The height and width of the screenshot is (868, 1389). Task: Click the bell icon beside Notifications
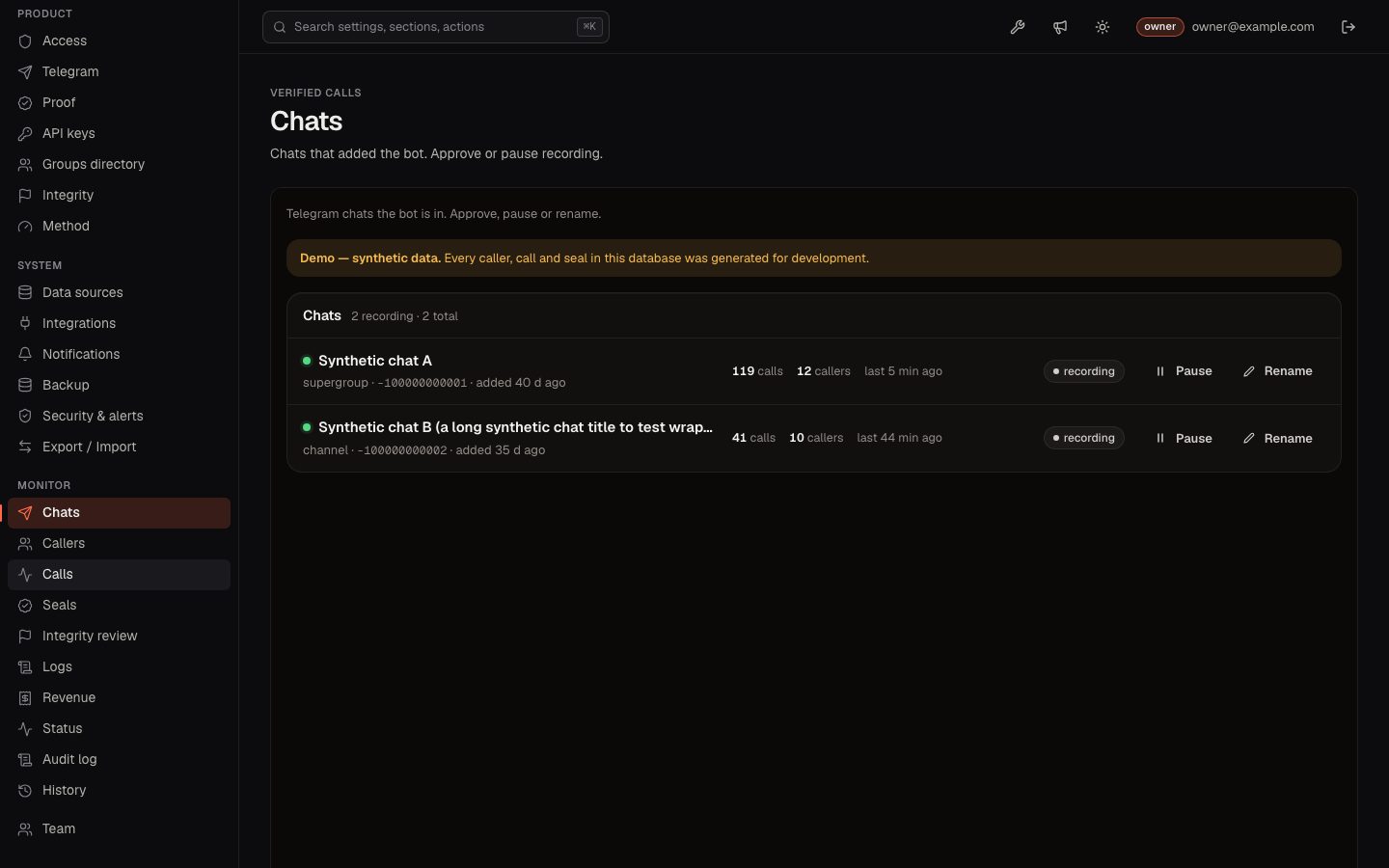(x=25, y=355)
